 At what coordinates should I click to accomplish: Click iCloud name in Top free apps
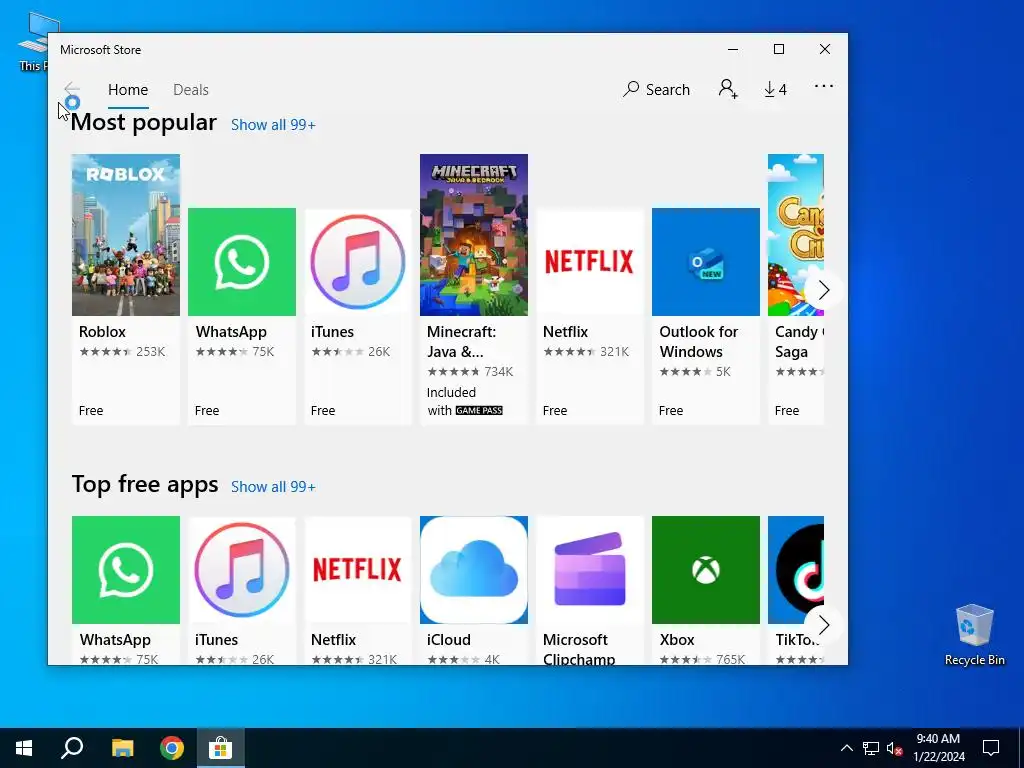click(x=449, y=640)
